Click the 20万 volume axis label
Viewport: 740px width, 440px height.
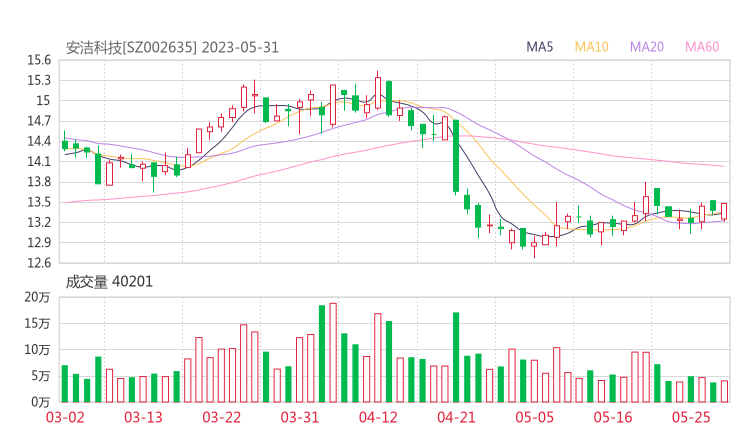pos(37,297)
